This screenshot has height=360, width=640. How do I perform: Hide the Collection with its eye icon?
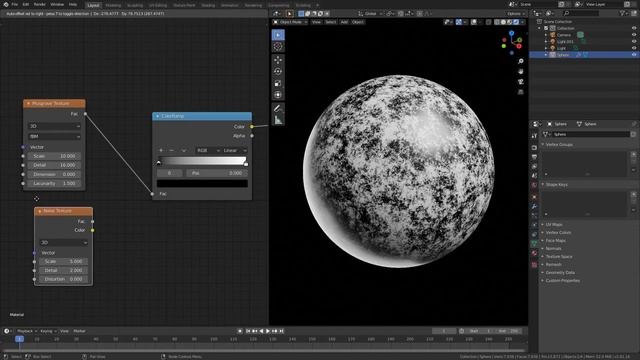coord(634,28)
